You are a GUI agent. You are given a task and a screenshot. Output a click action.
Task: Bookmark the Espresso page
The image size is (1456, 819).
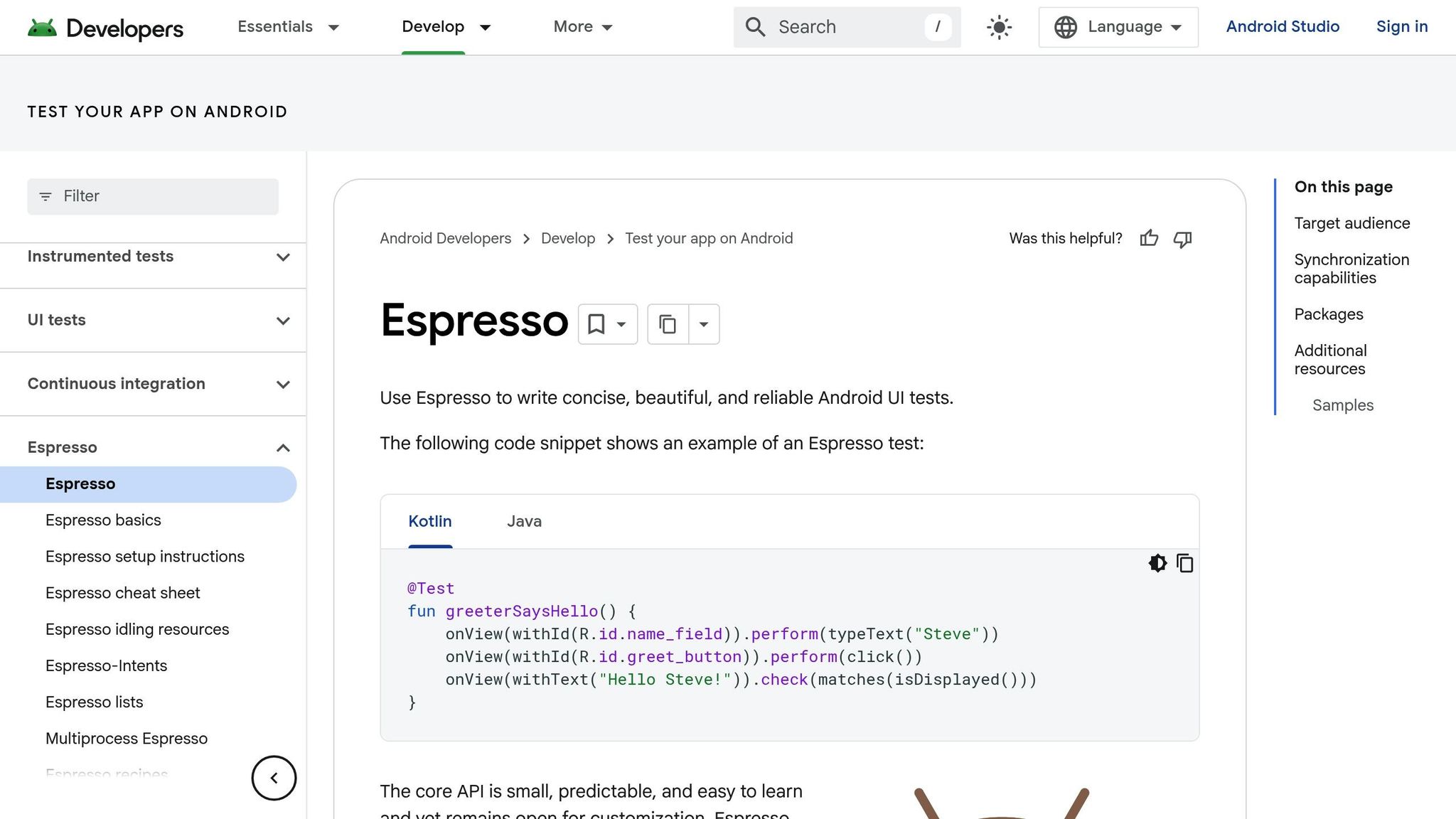[x=596, y=323]
